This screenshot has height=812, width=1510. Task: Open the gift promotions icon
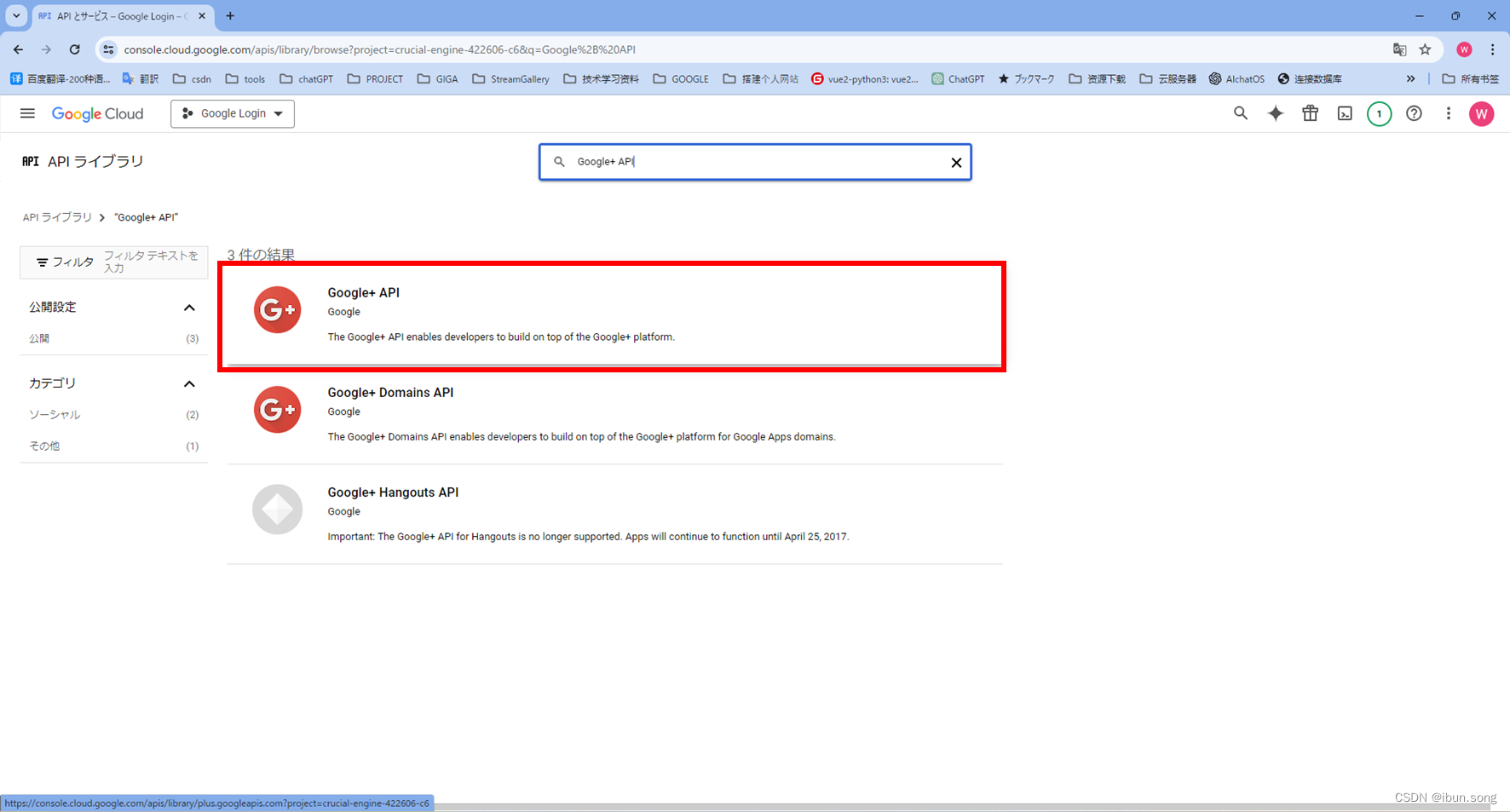1311,113
